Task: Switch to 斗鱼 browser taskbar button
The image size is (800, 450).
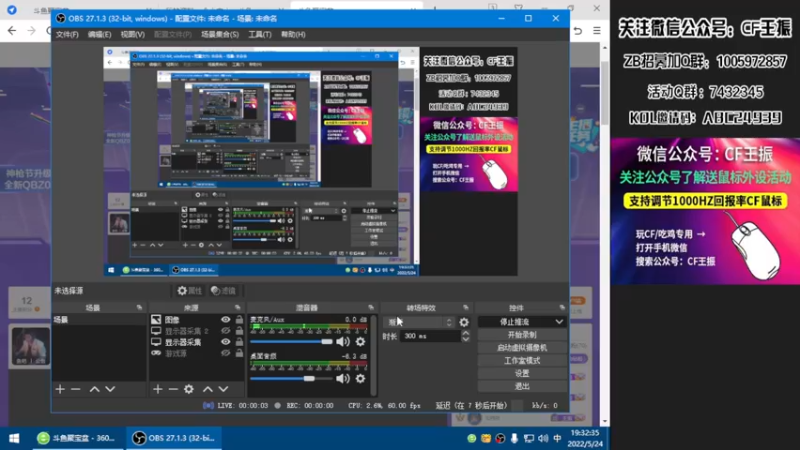Action: coord(77,438)
